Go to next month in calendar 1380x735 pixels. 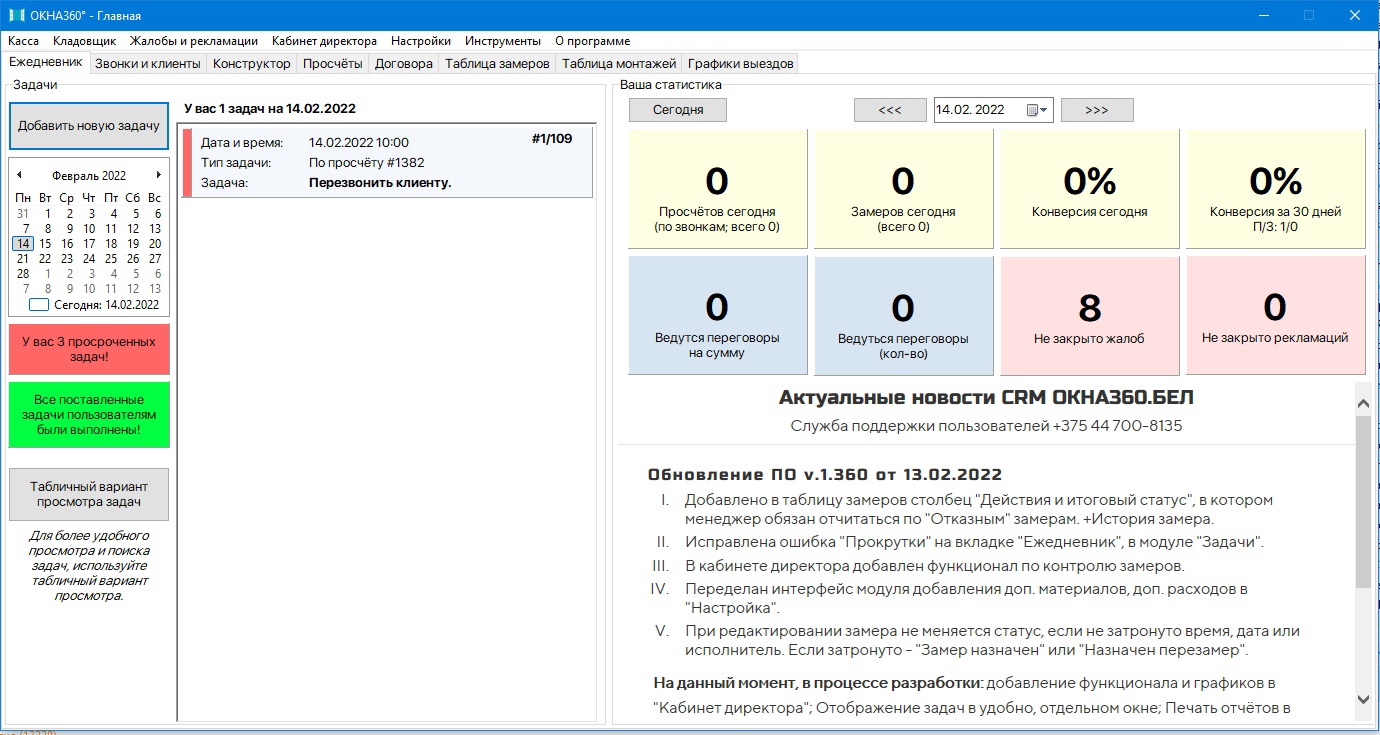158,175
